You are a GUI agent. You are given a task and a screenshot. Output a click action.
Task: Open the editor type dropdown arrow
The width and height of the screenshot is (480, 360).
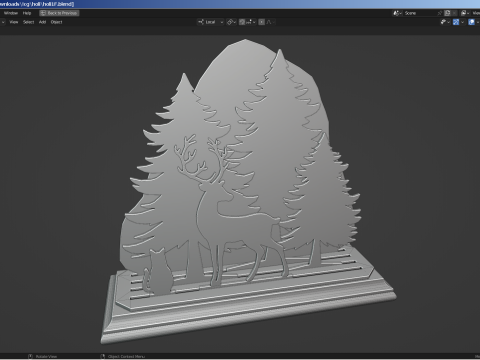[3, 22]
